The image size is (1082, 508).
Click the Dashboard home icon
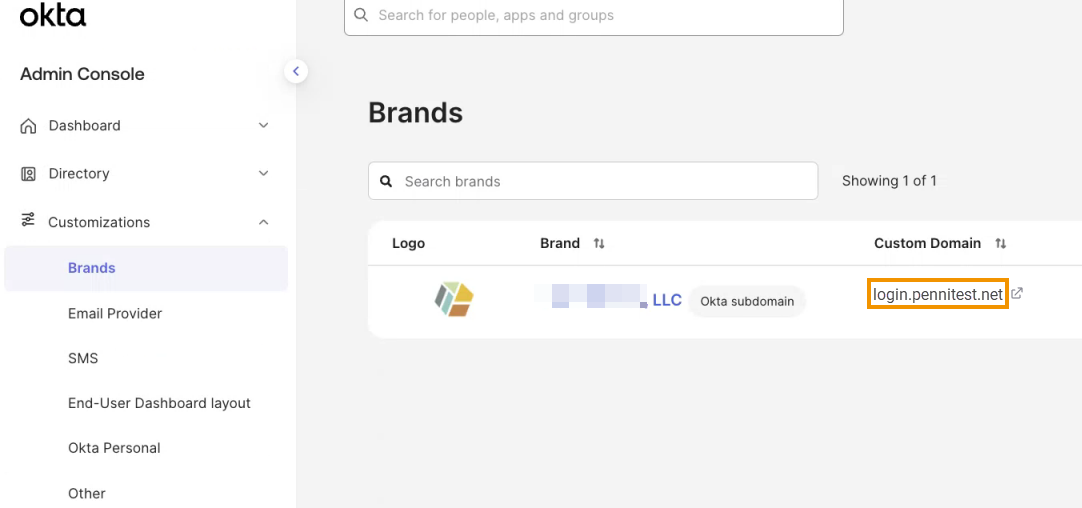(28, 126)
